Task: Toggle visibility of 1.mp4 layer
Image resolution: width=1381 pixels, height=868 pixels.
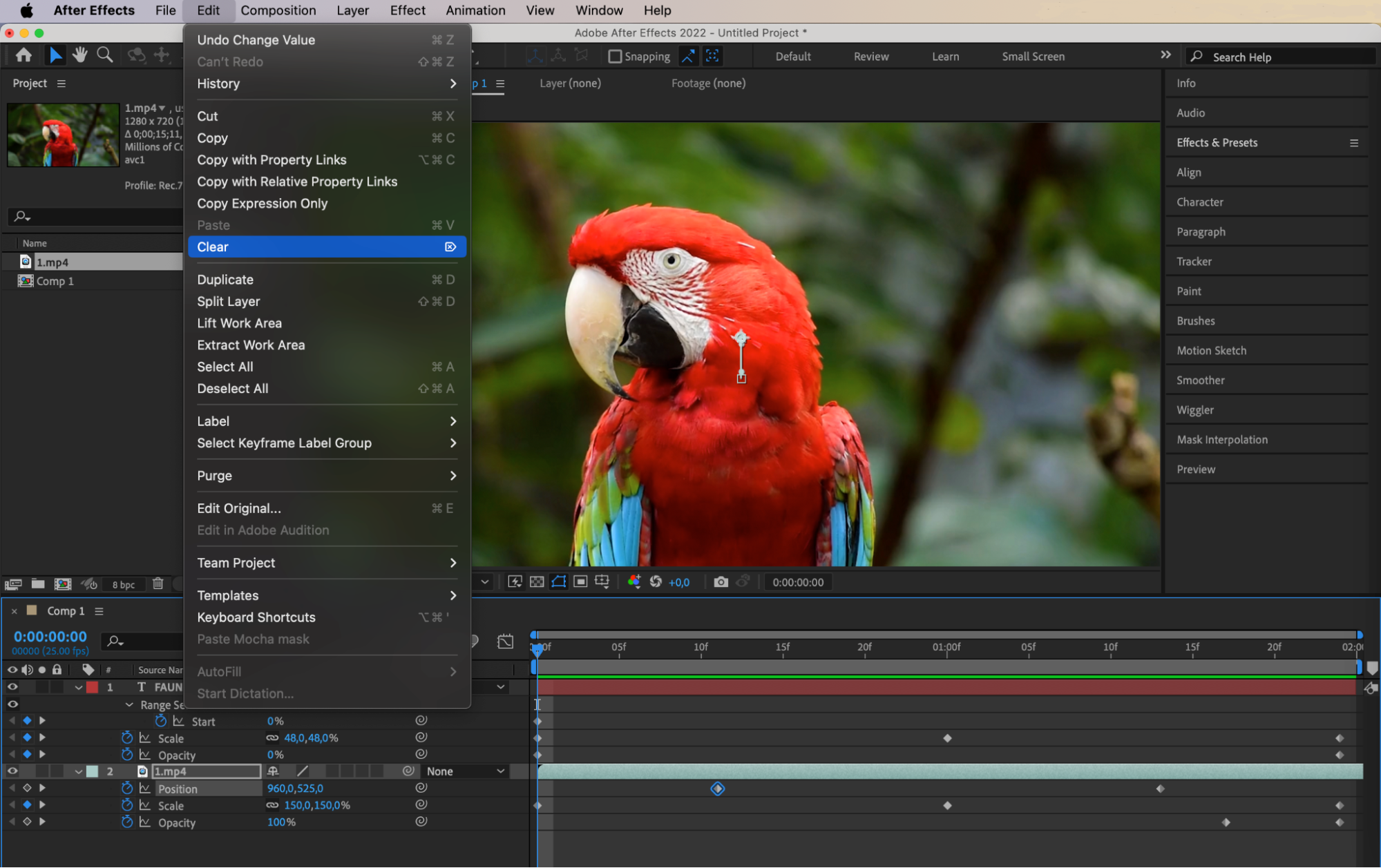Action: tap(12, 771)
